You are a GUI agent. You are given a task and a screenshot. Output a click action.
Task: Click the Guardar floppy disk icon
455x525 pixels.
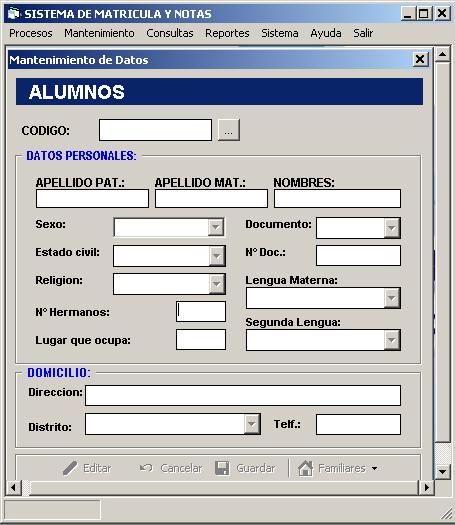pyautogui.click(x=222, y=468)
